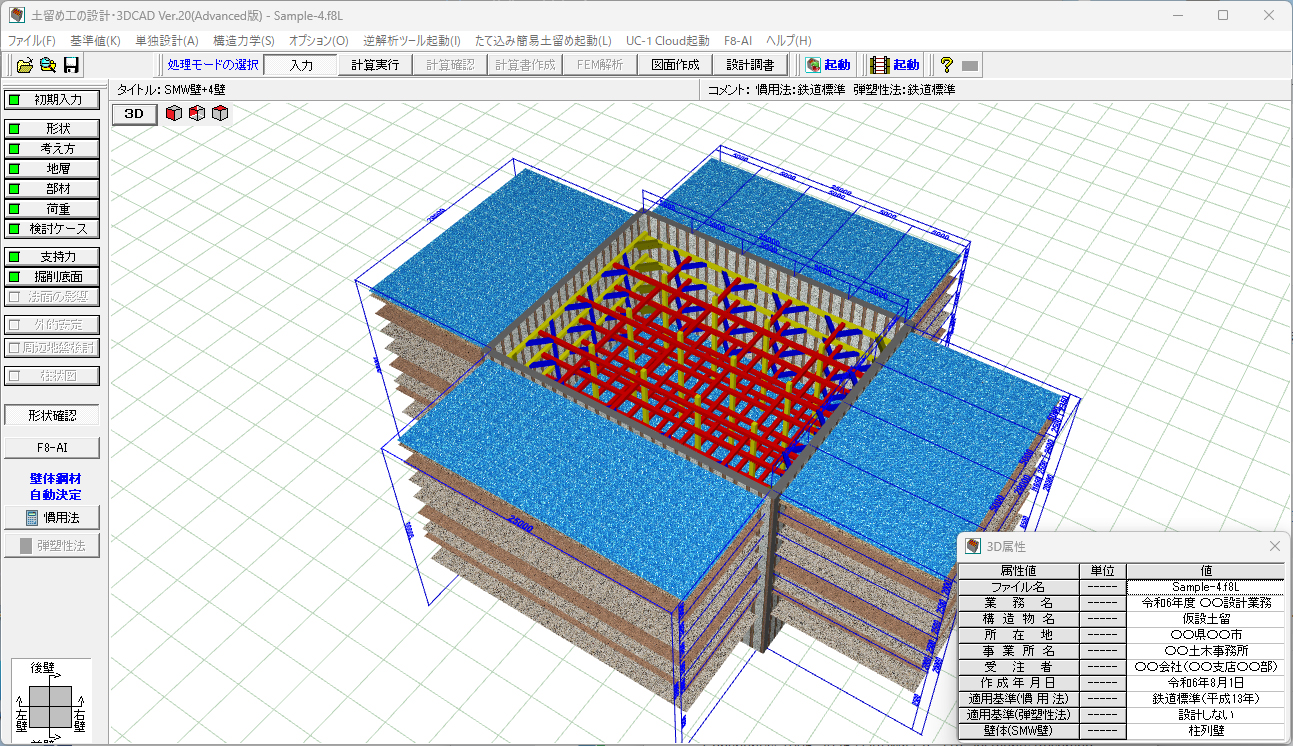Select the value 柱列壁

coord(1205,731)
